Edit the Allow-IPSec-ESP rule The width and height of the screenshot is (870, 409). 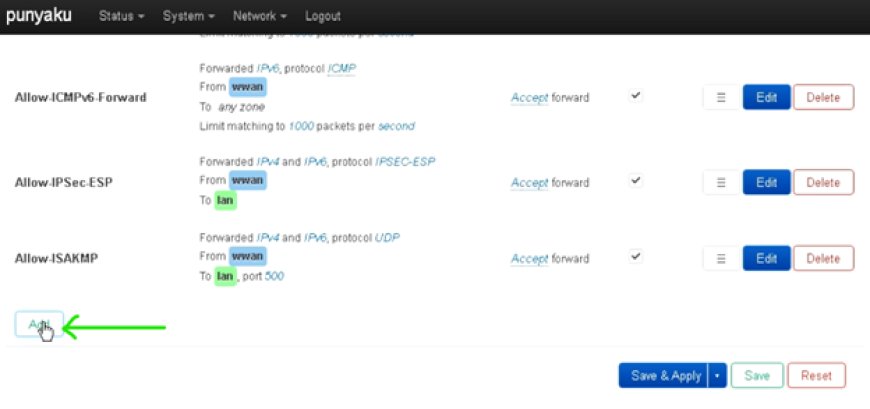[766, 183]
